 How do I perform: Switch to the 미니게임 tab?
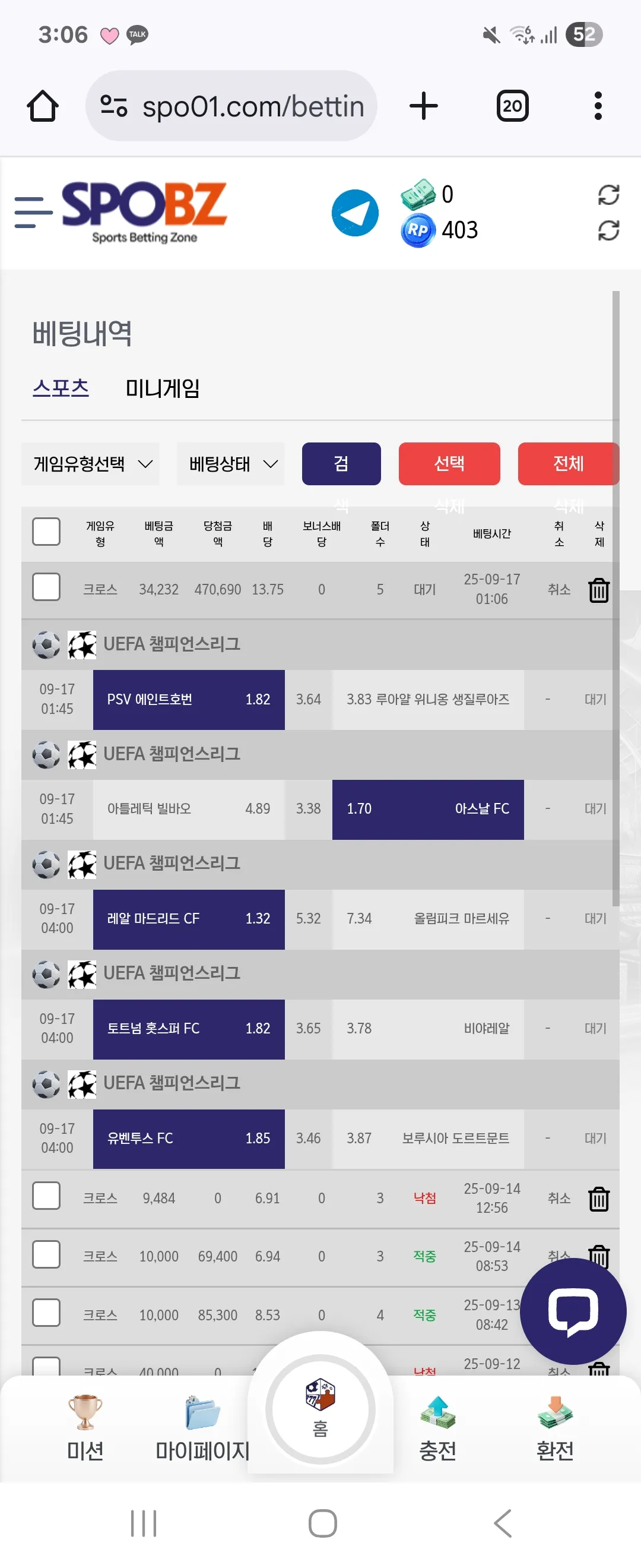[163, 388]
